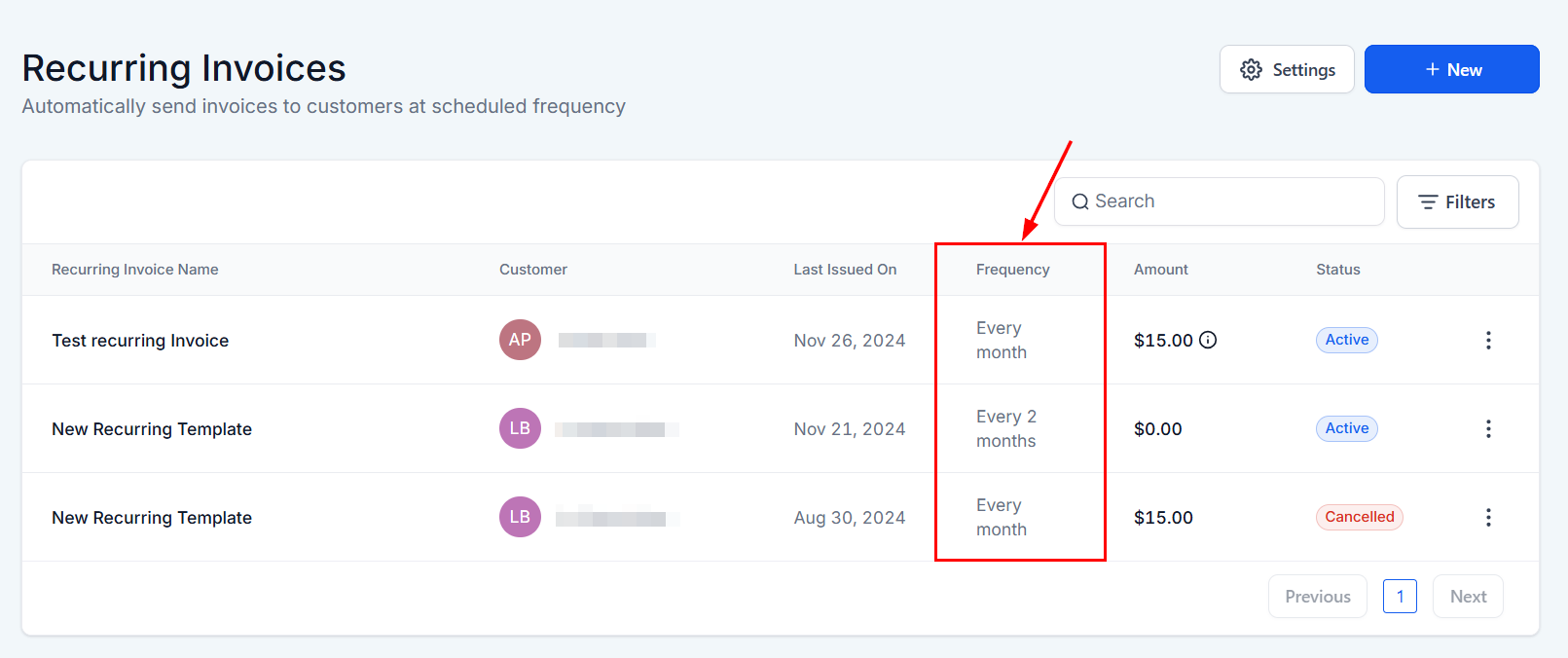Click the Active badge for Test recurring Invoice

point(1346,340)
